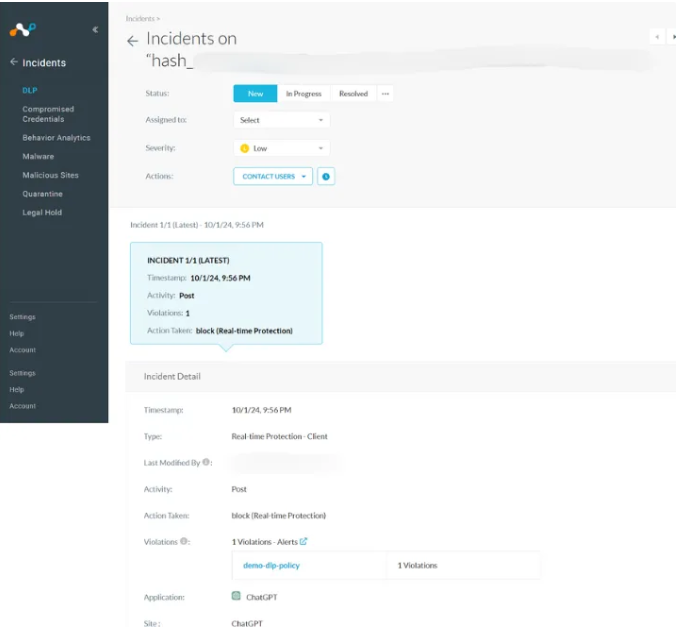
Task: Click ChatGPT value in Site row
Action: [247, 623]
